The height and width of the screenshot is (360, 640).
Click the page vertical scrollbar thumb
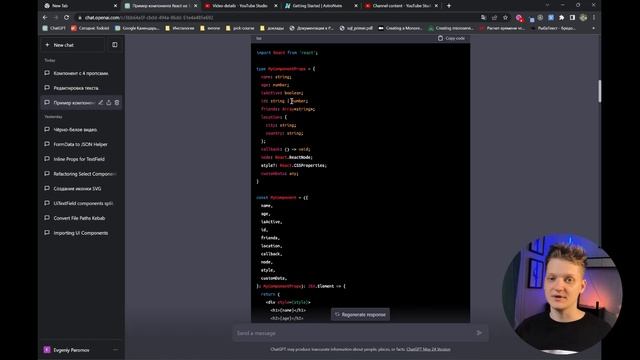click(x=600, y=91)
